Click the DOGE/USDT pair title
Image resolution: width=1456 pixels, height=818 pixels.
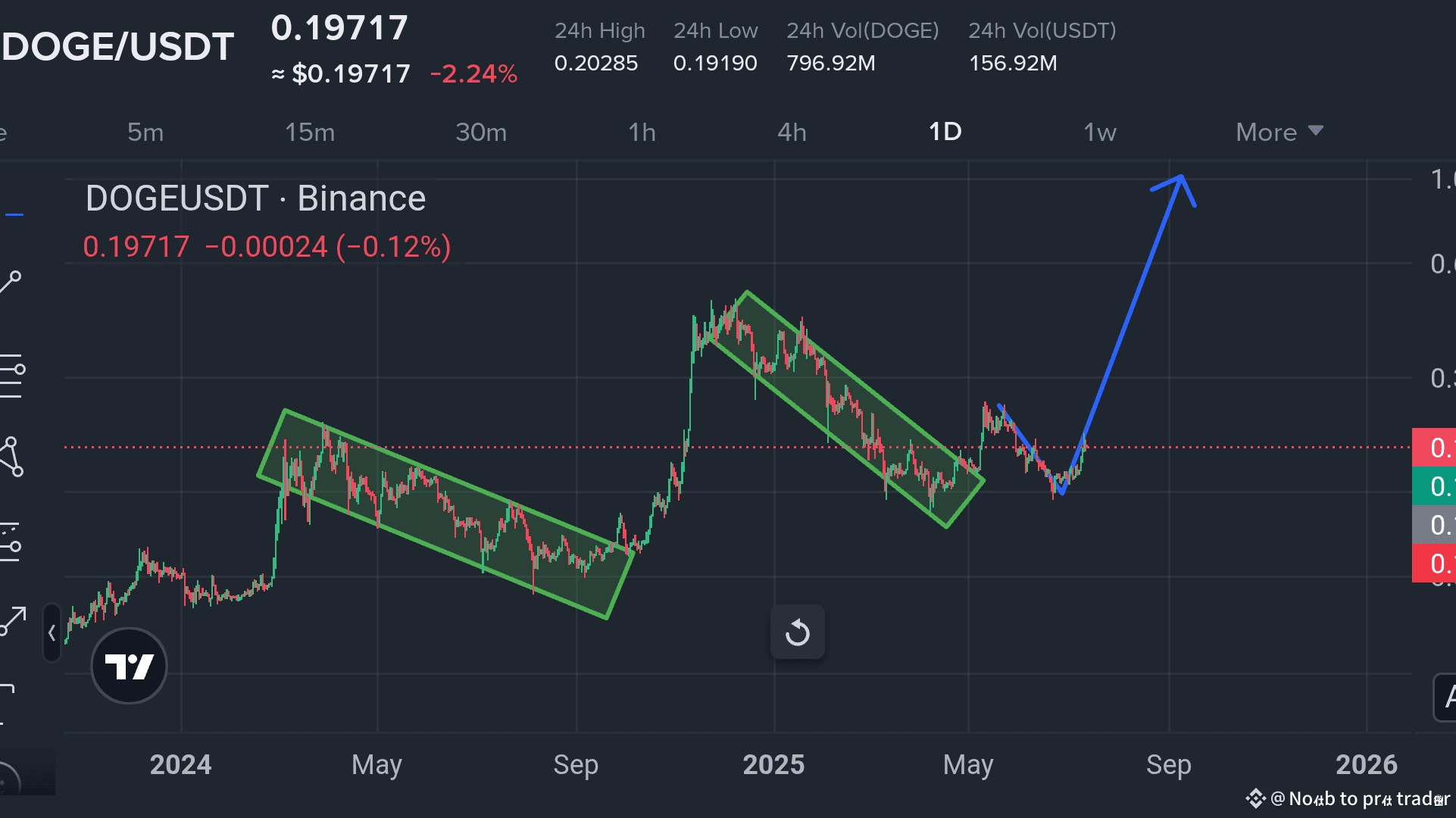click(117, 47)
